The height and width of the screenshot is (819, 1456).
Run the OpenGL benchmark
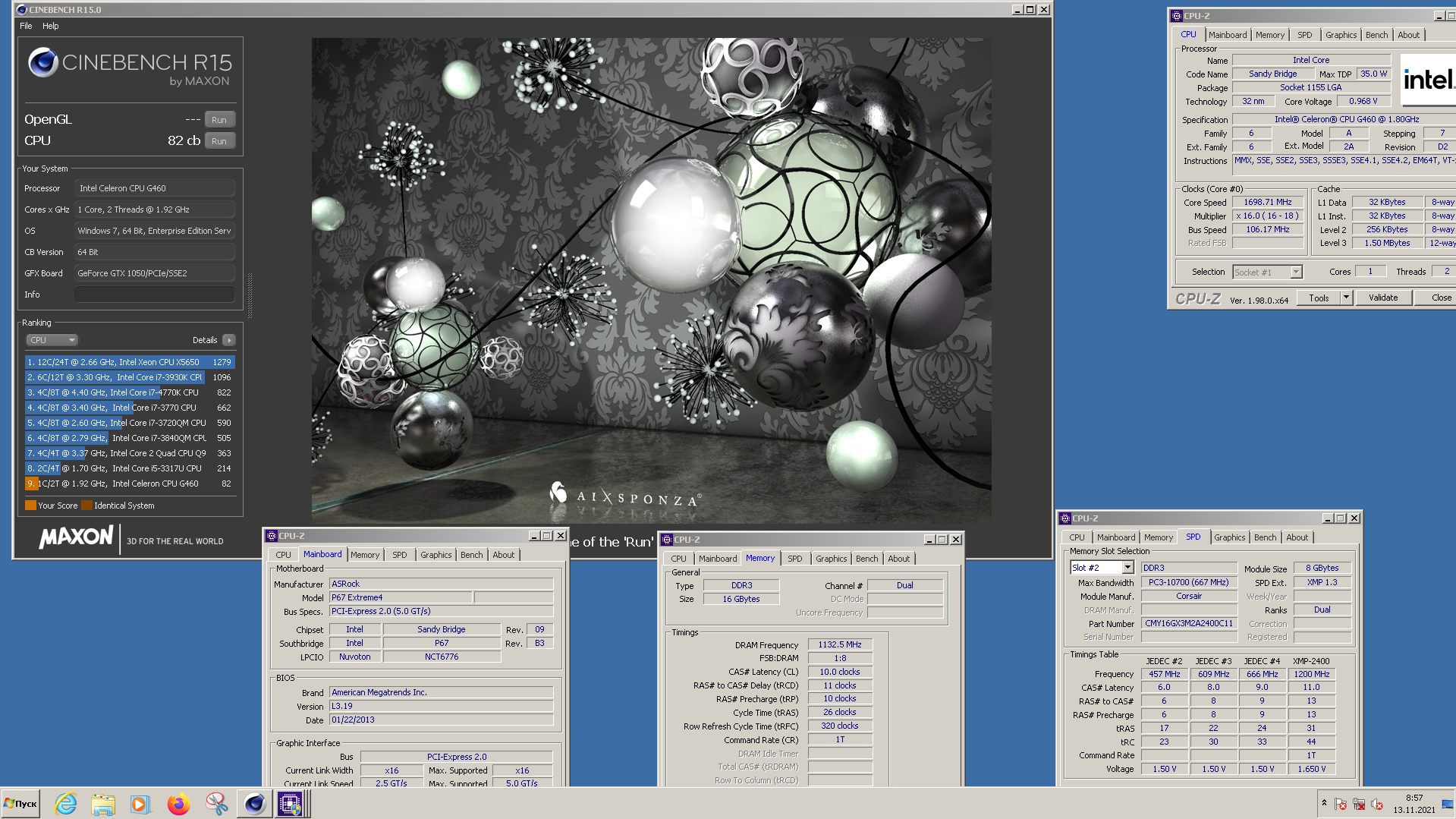tap(219, 120)
